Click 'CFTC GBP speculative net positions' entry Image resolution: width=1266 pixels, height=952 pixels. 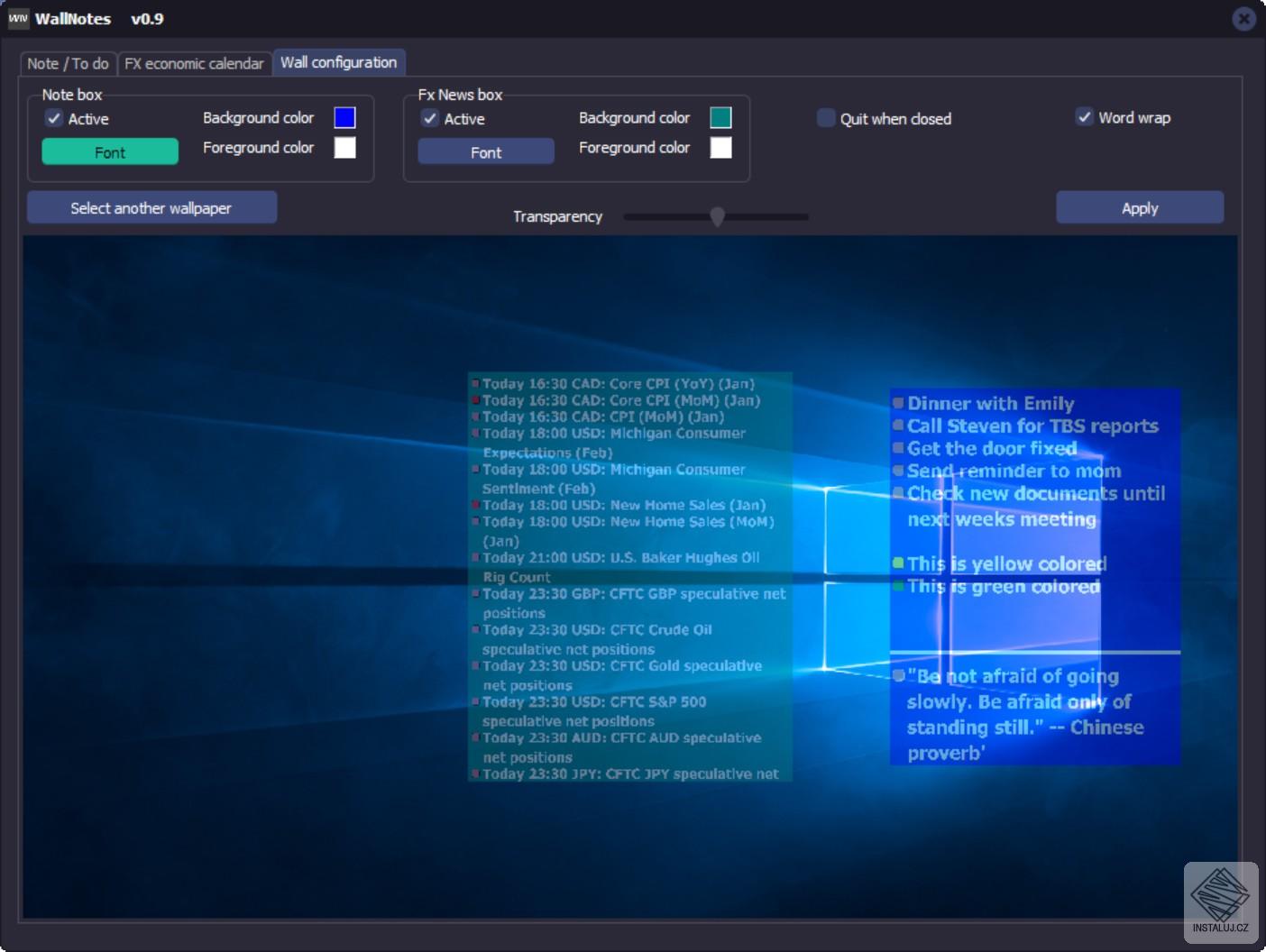point(633,603)
